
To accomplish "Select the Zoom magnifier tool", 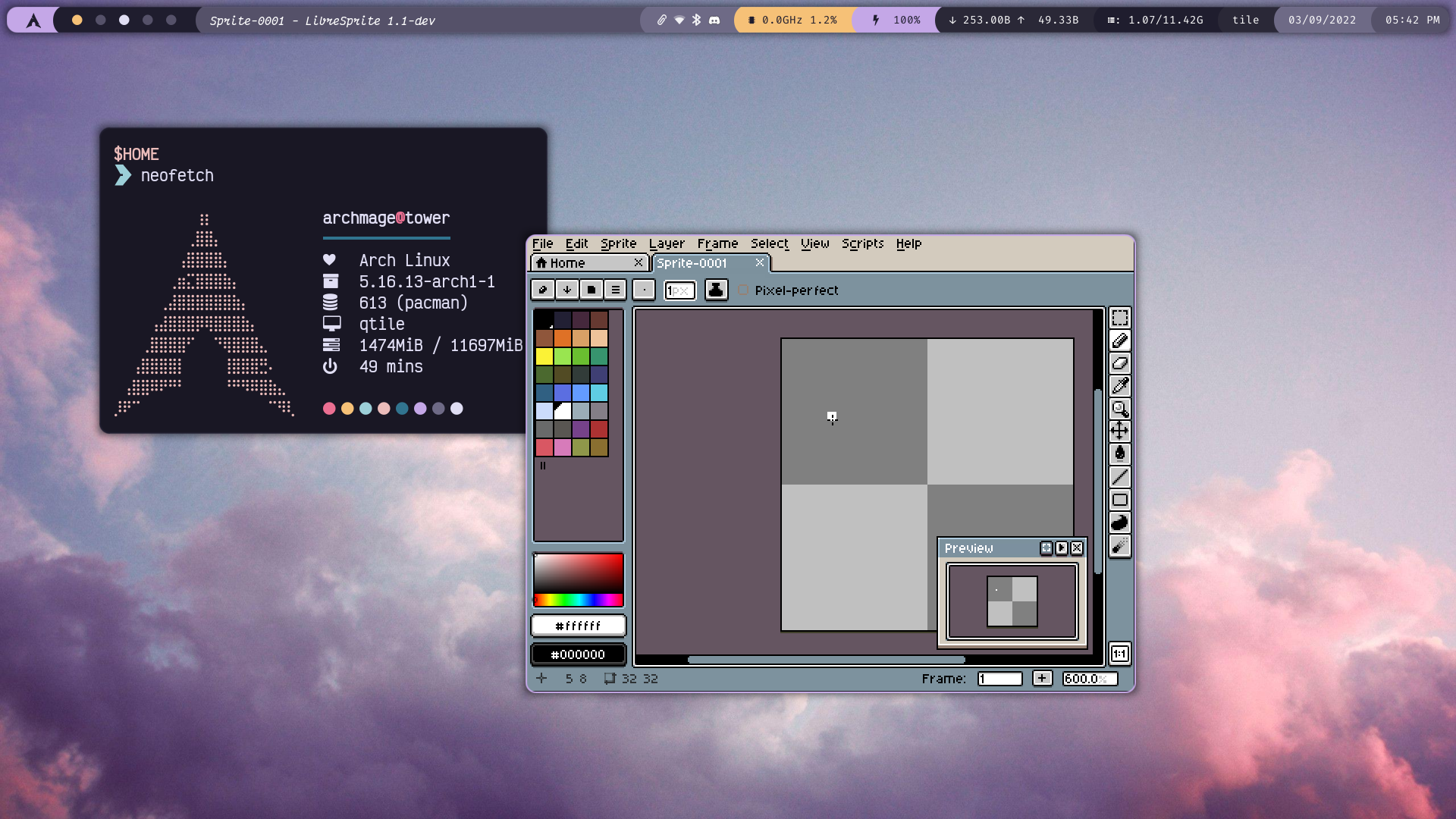I will point(1119,409).
